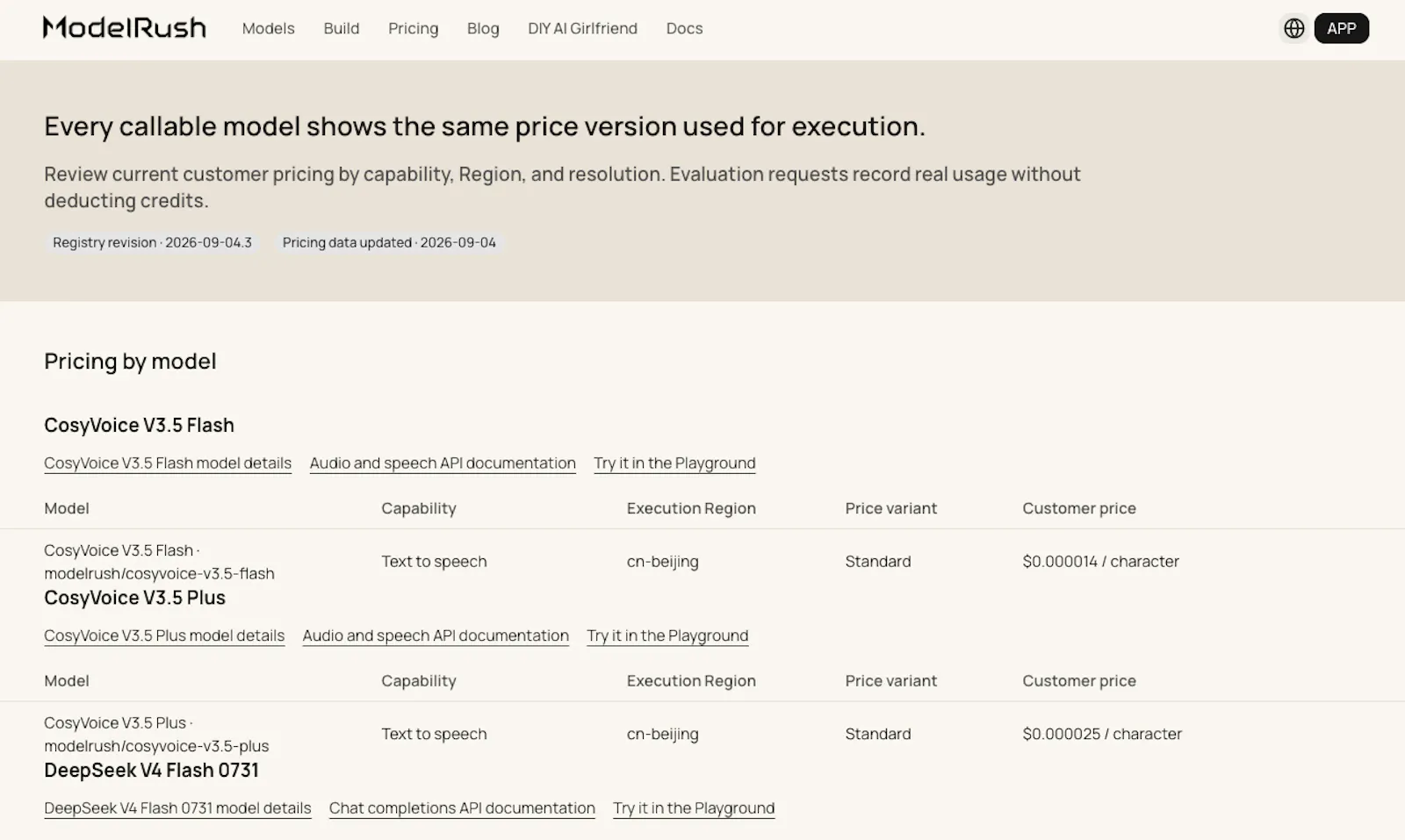1405x840 pixels.
Task: Click Execution Region header in Plus table
Action: (x=691, y=681)
